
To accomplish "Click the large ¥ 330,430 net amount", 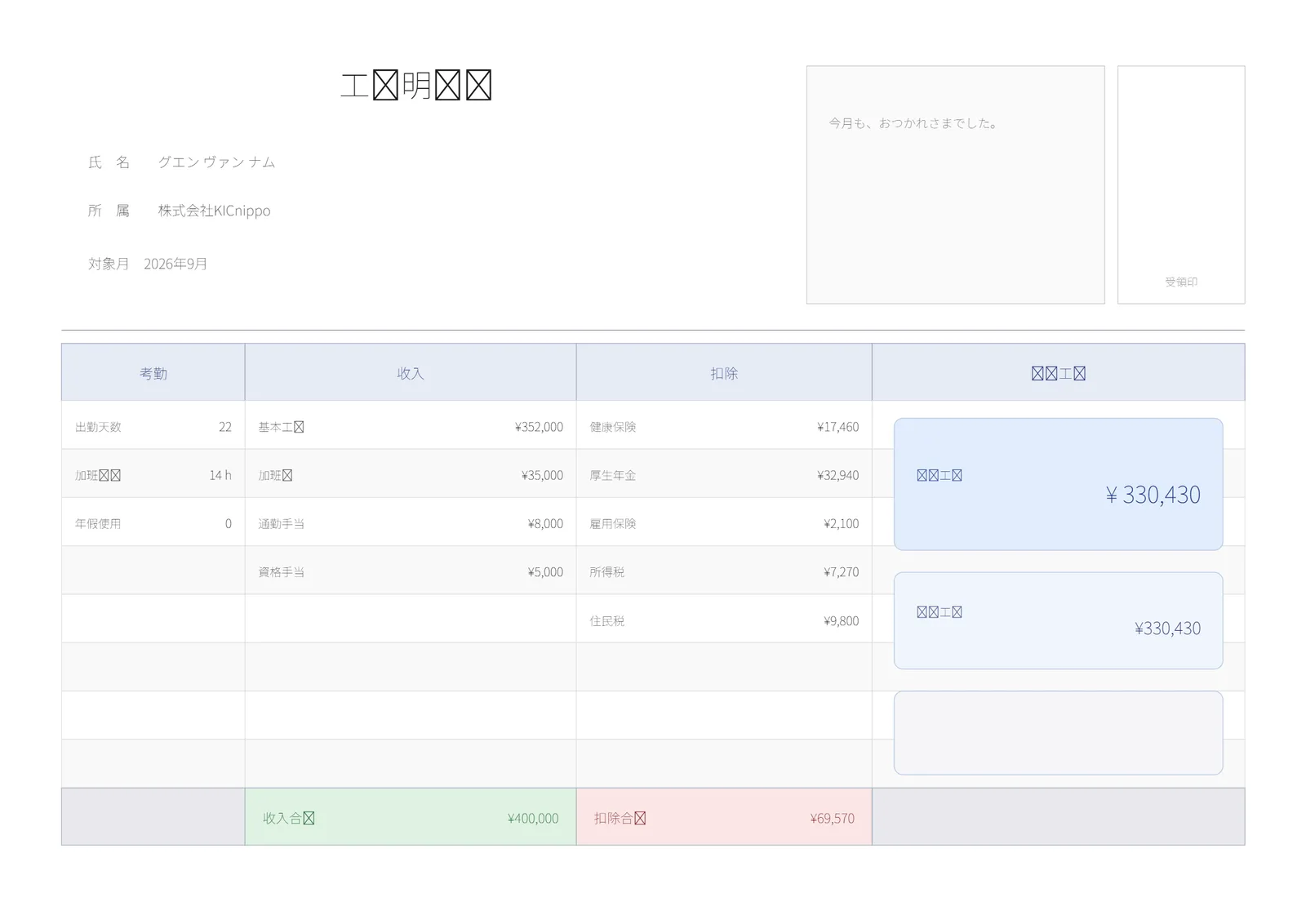I will point(1153,495).
